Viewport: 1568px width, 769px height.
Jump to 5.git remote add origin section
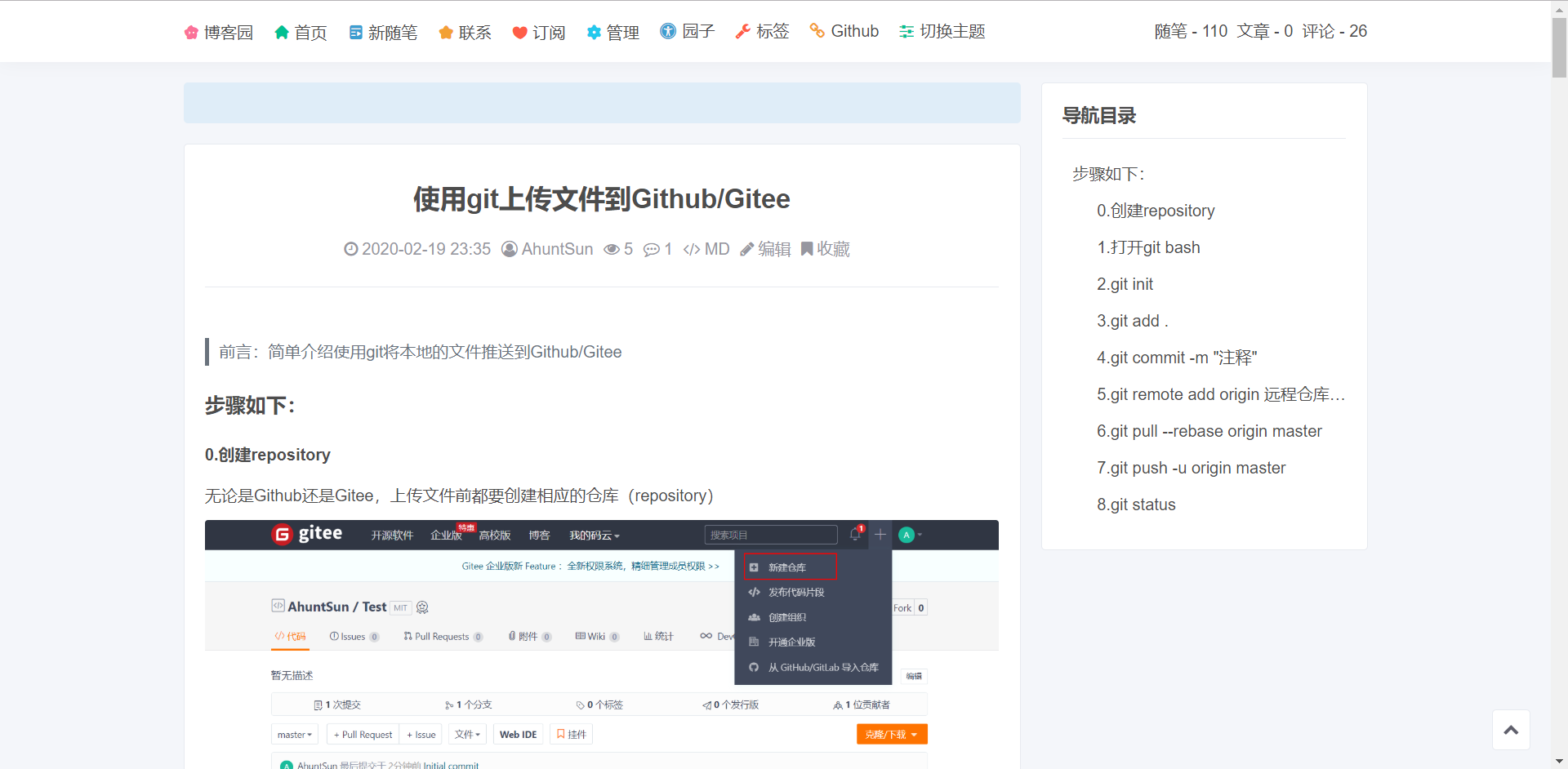tap(1221, 394)
